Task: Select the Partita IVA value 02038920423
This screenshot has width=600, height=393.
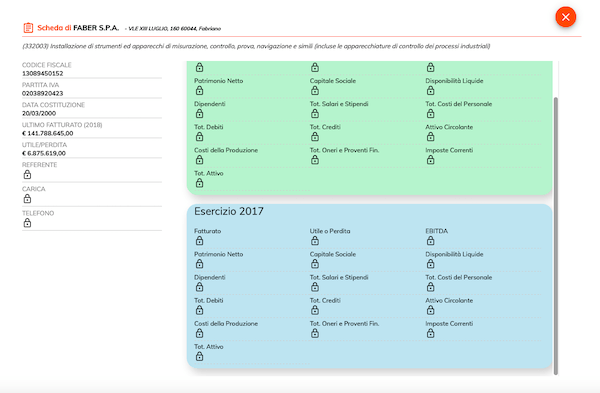Action: point(42,93)
